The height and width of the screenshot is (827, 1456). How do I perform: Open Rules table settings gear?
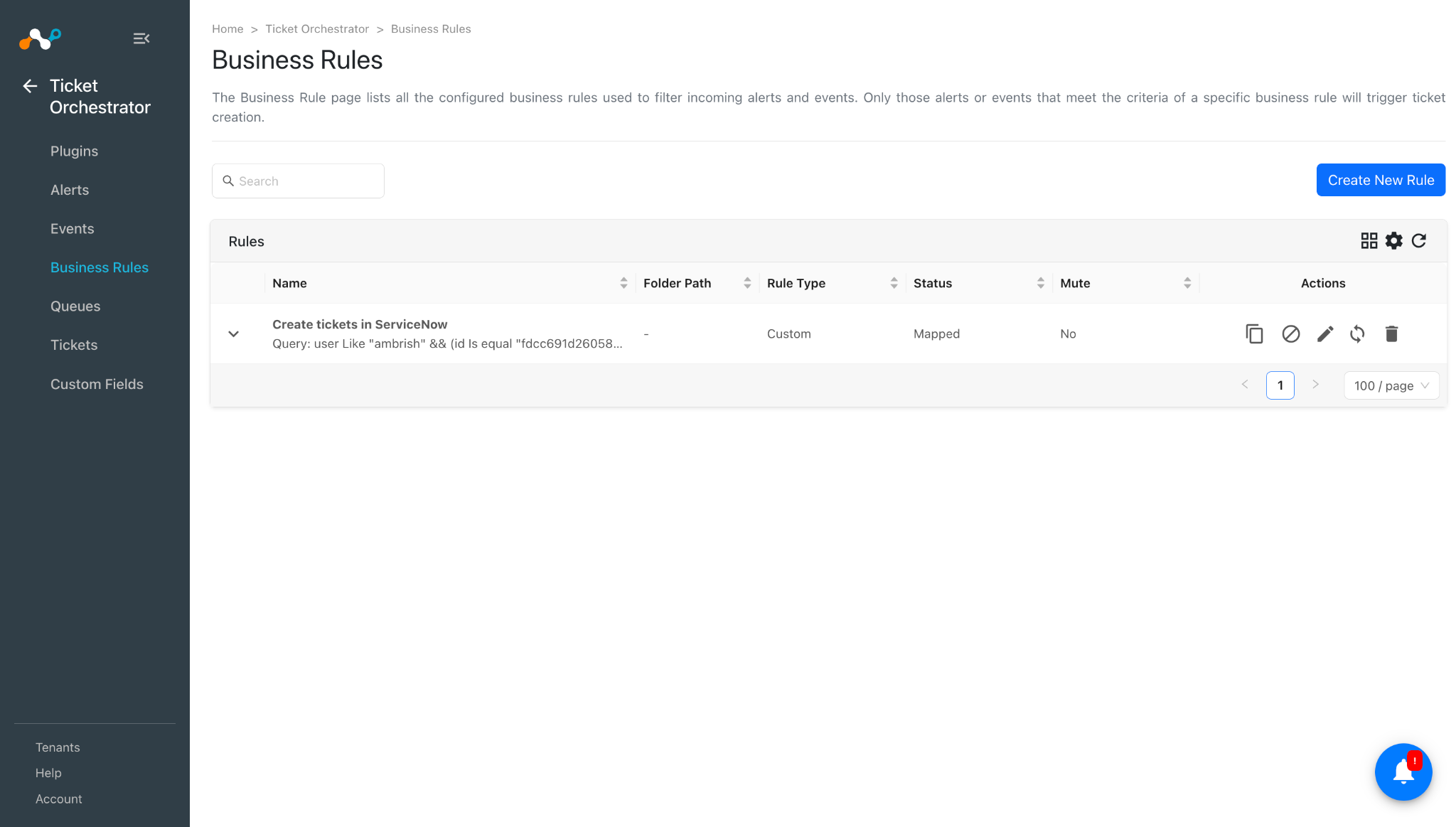click(1394, 241)
